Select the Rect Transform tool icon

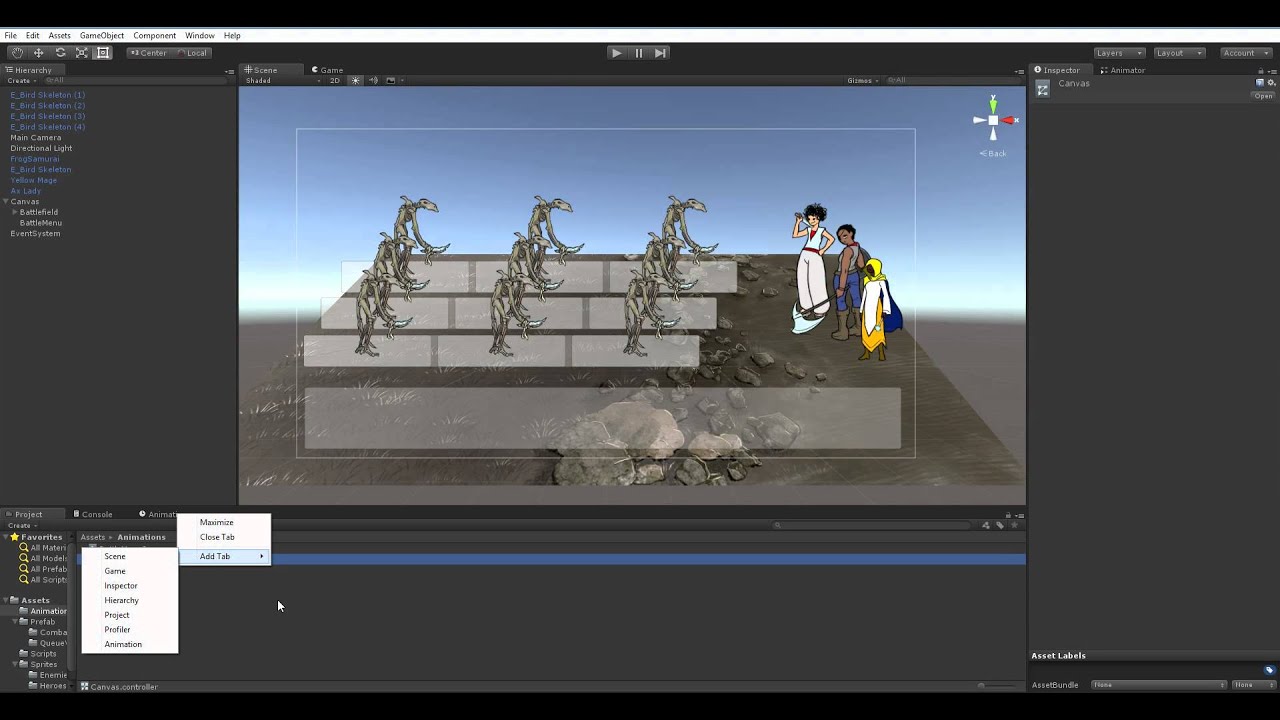[103, 53]
